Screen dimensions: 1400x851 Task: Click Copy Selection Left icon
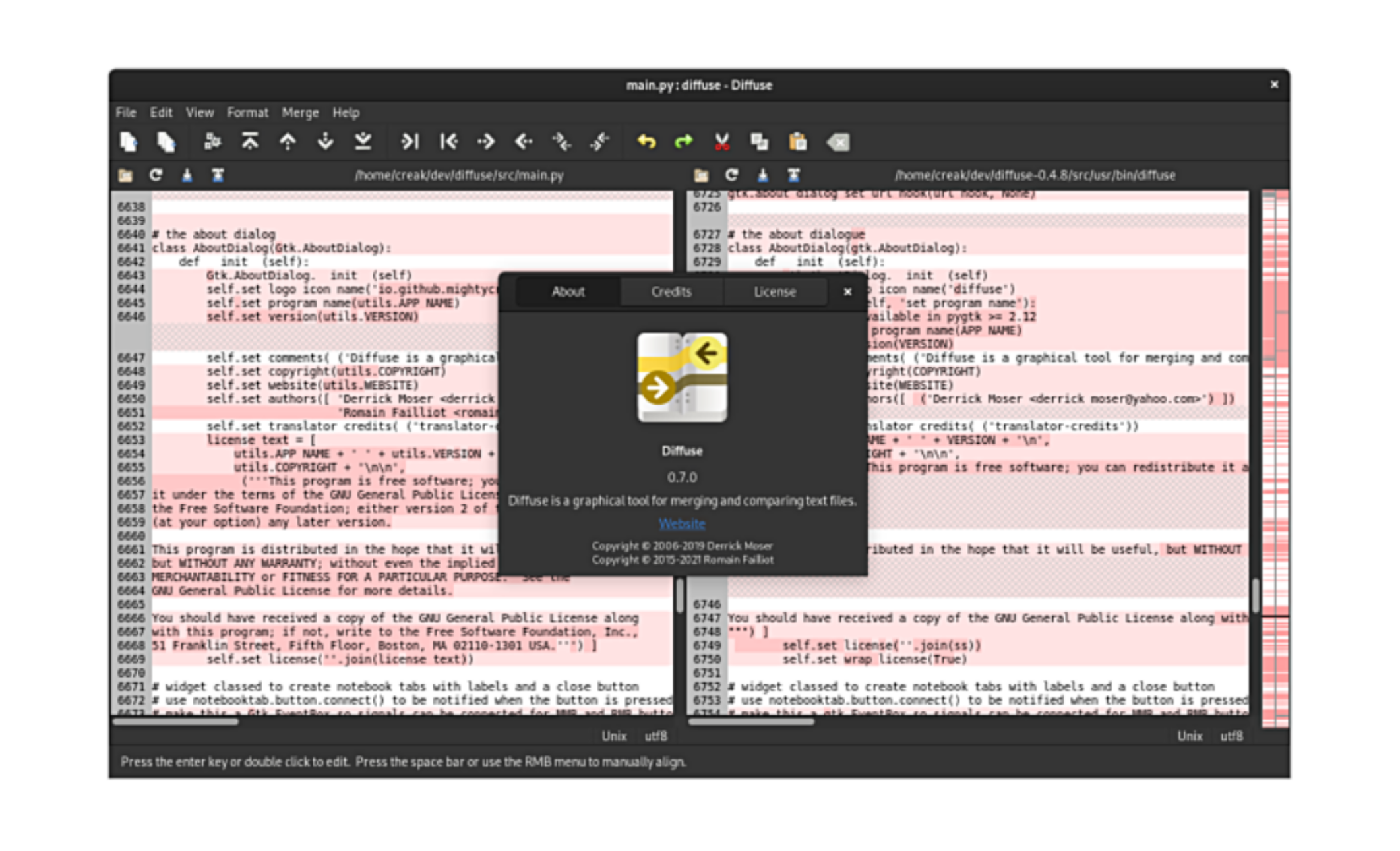tap(448, 142)
